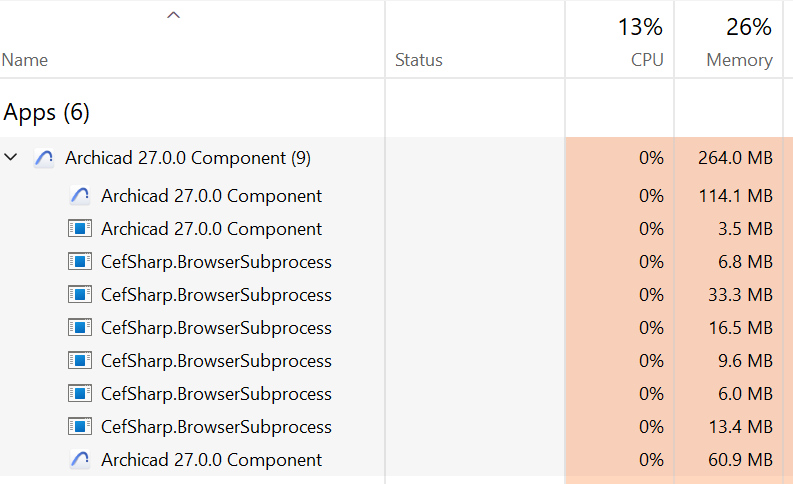This screenshot has width=793, height=484.
Task: Sort by the Status column header
Action: 419,60
